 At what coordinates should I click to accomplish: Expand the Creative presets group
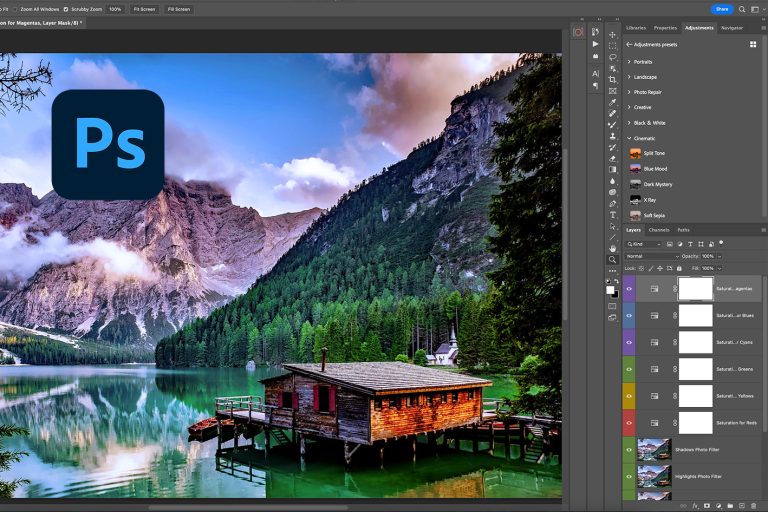tap(629, 107)
